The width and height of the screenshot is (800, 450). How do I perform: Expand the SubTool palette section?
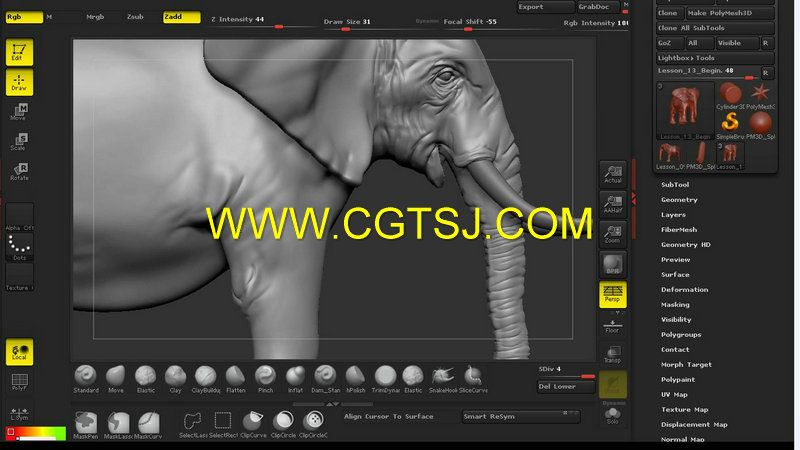click(675, 185)
